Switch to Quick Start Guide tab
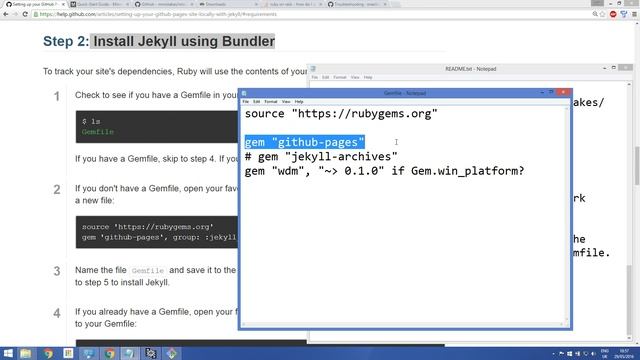The height and width of the screenshot is (360, 640). (x=100, y=4)
